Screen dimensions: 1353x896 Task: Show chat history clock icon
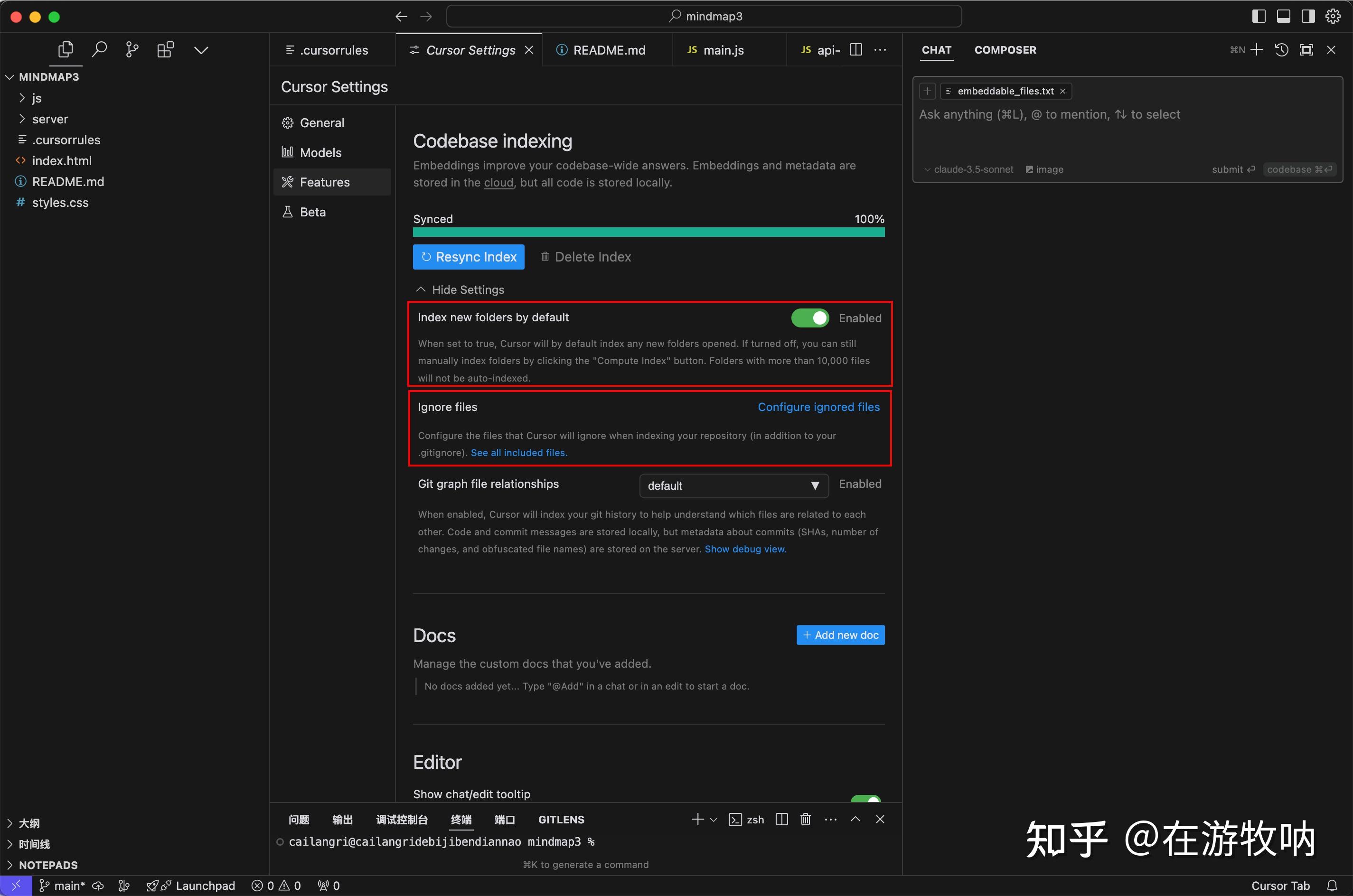[1281, 50]
